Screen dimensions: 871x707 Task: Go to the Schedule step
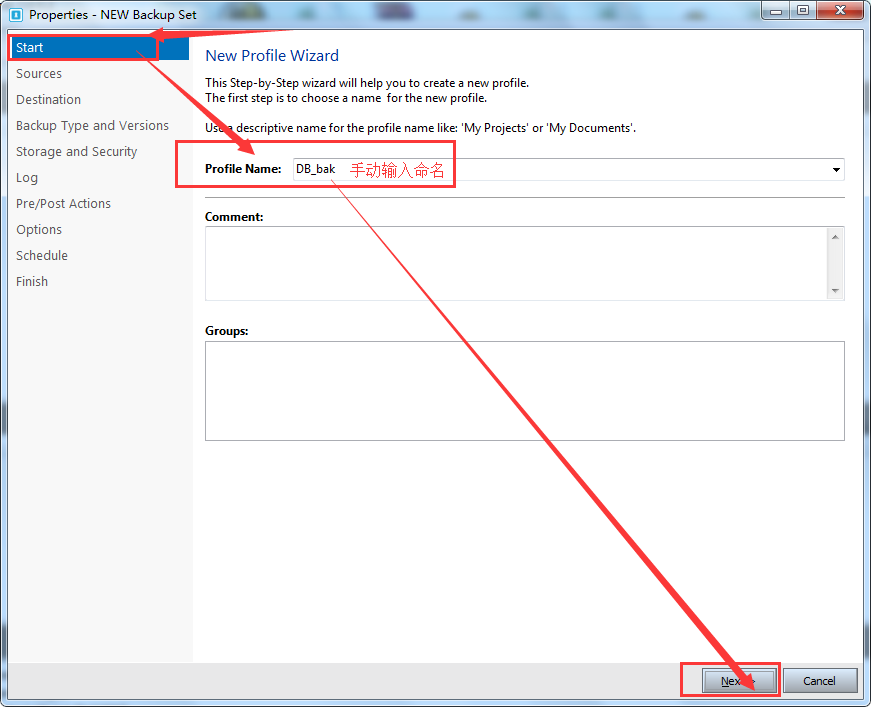[x=42, y=256]
